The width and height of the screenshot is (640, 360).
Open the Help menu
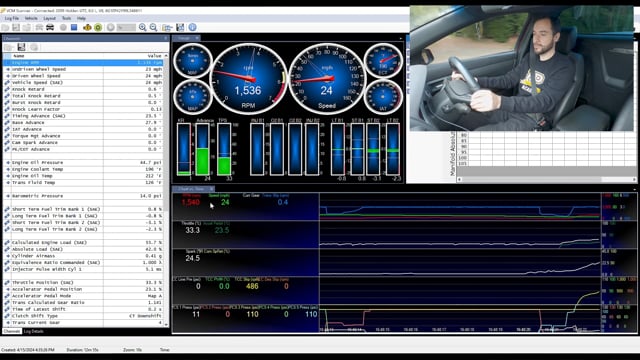point(81,18)
